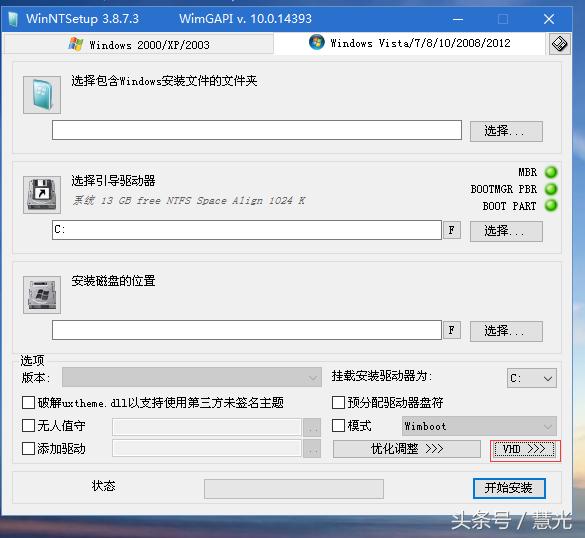Minimize the WinNTSetup window

(x=458, y=19)
